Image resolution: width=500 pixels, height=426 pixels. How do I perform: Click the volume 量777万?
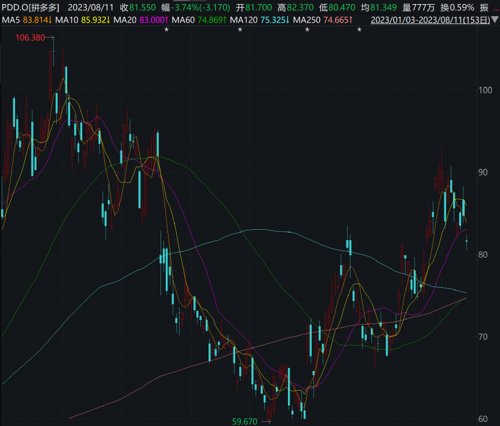[418, 7]
